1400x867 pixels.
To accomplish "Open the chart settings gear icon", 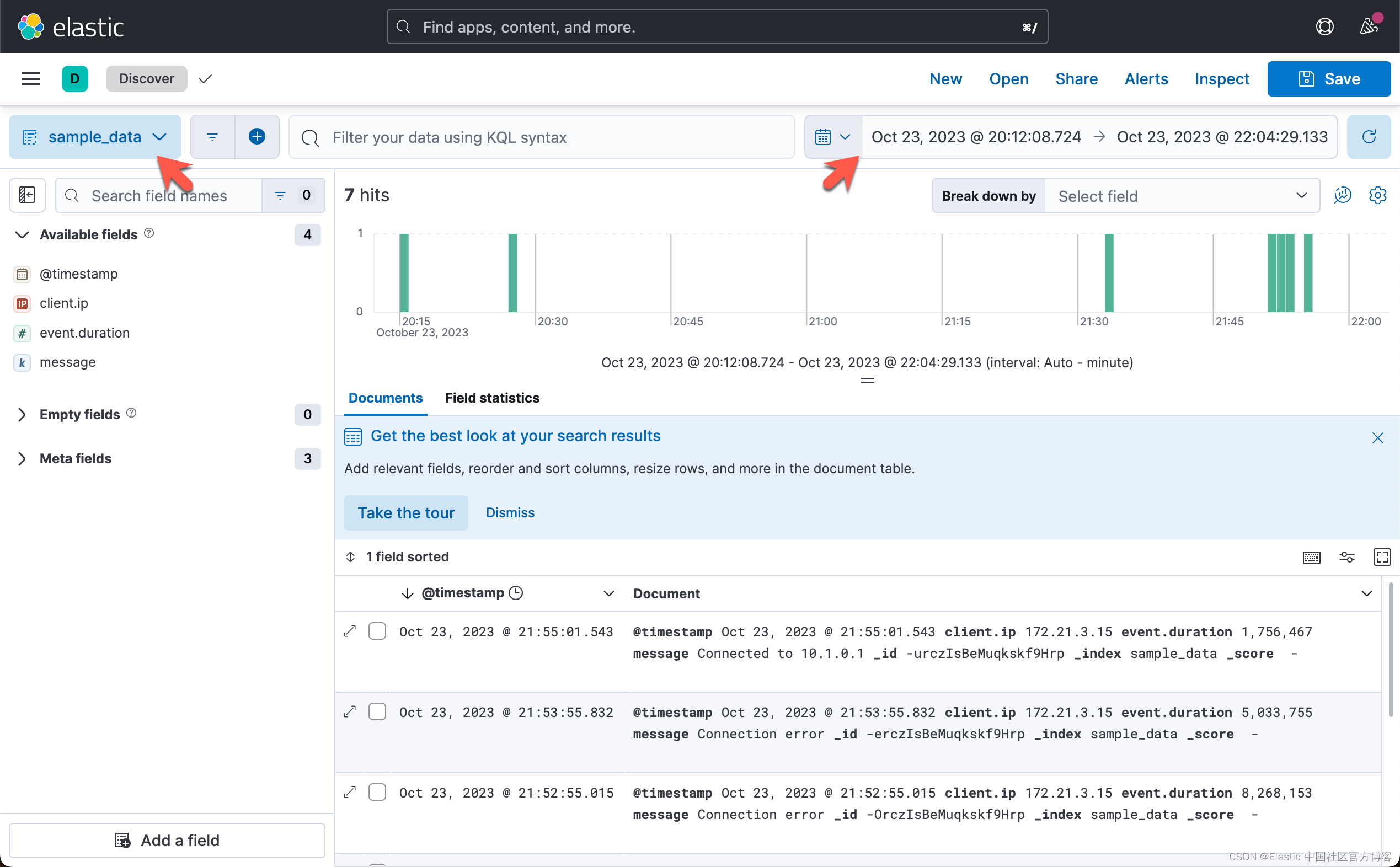I will coord(1377,196).
